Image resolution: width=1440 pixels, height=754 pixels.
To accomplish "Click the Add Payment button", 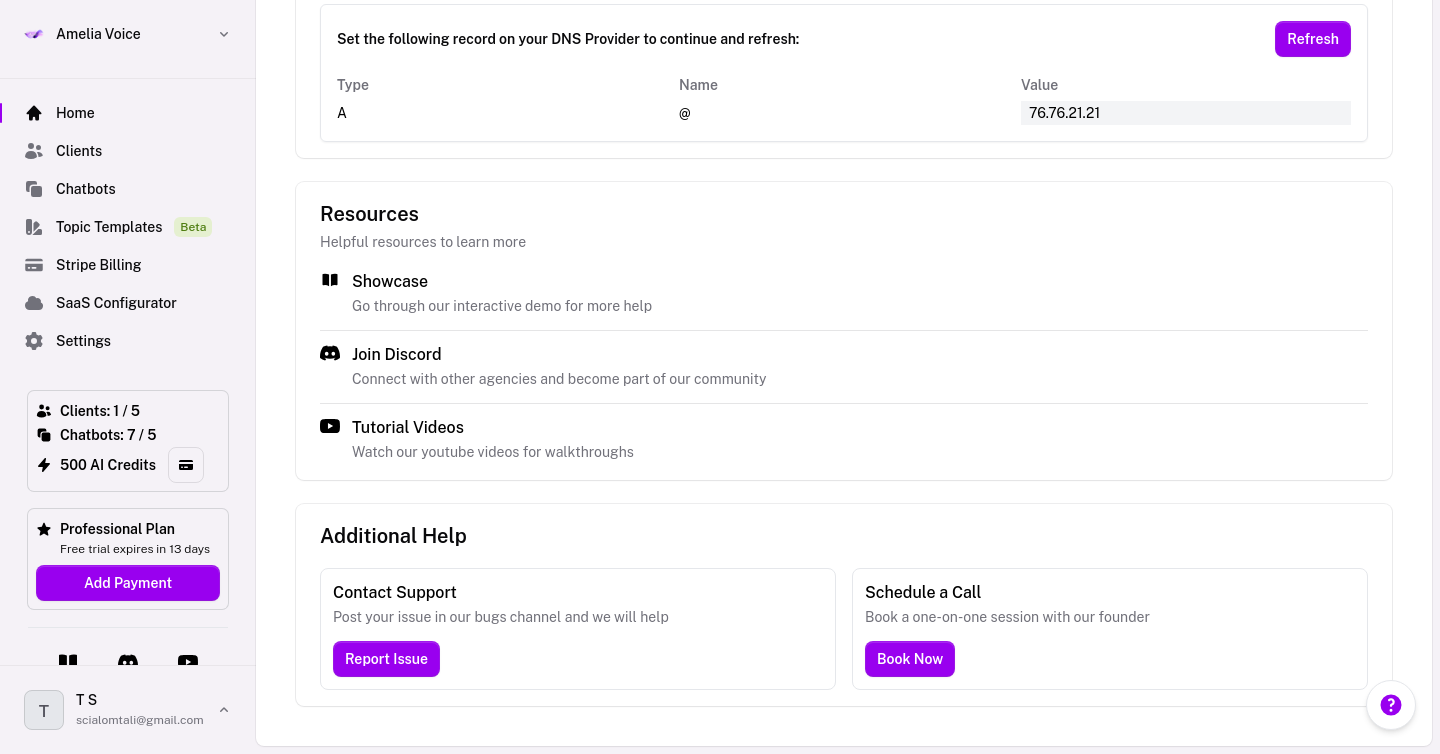I will [128, 583].
